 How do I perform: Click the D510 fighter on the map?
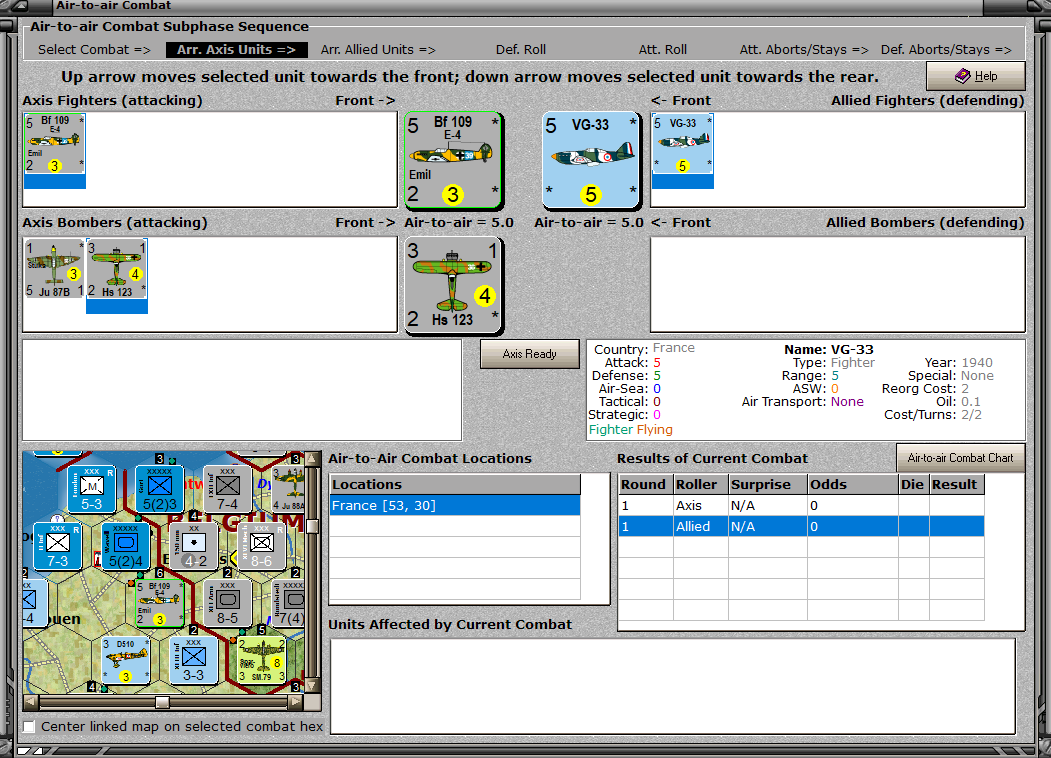point(125,660)
